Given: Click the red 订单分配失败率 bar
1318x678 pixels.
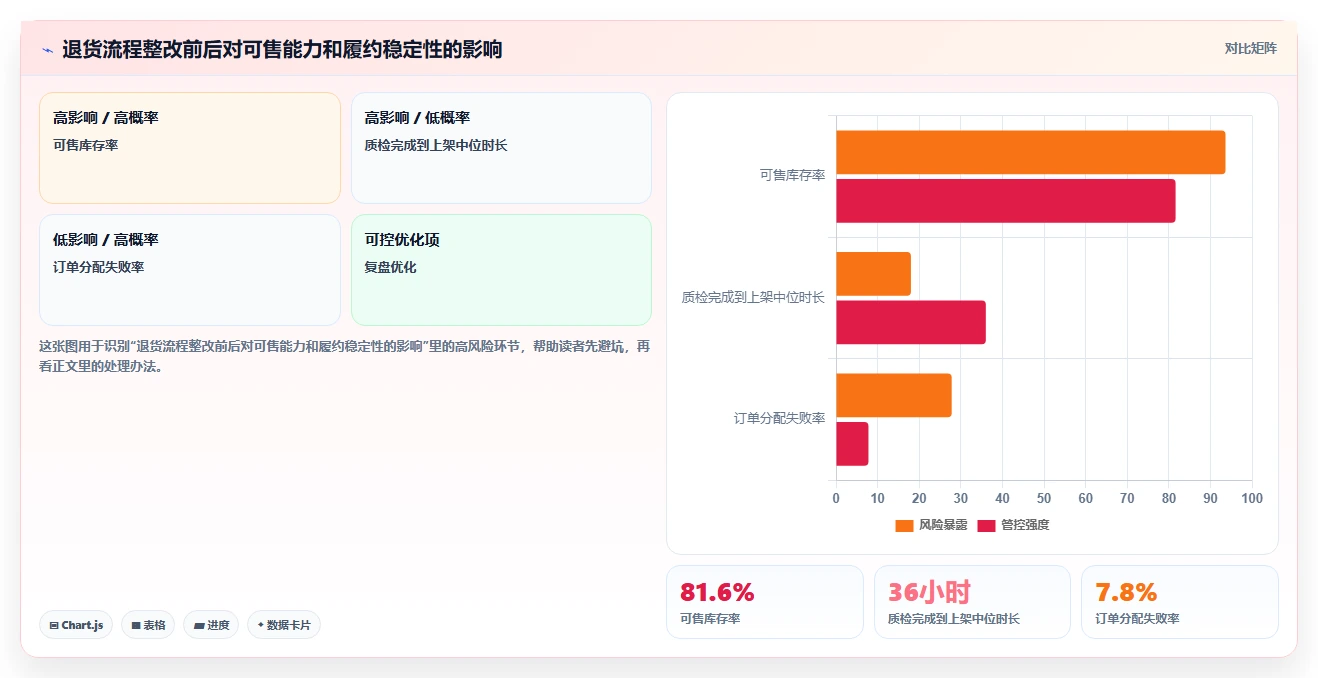Looking at the screenshot, I should [852, 443].
